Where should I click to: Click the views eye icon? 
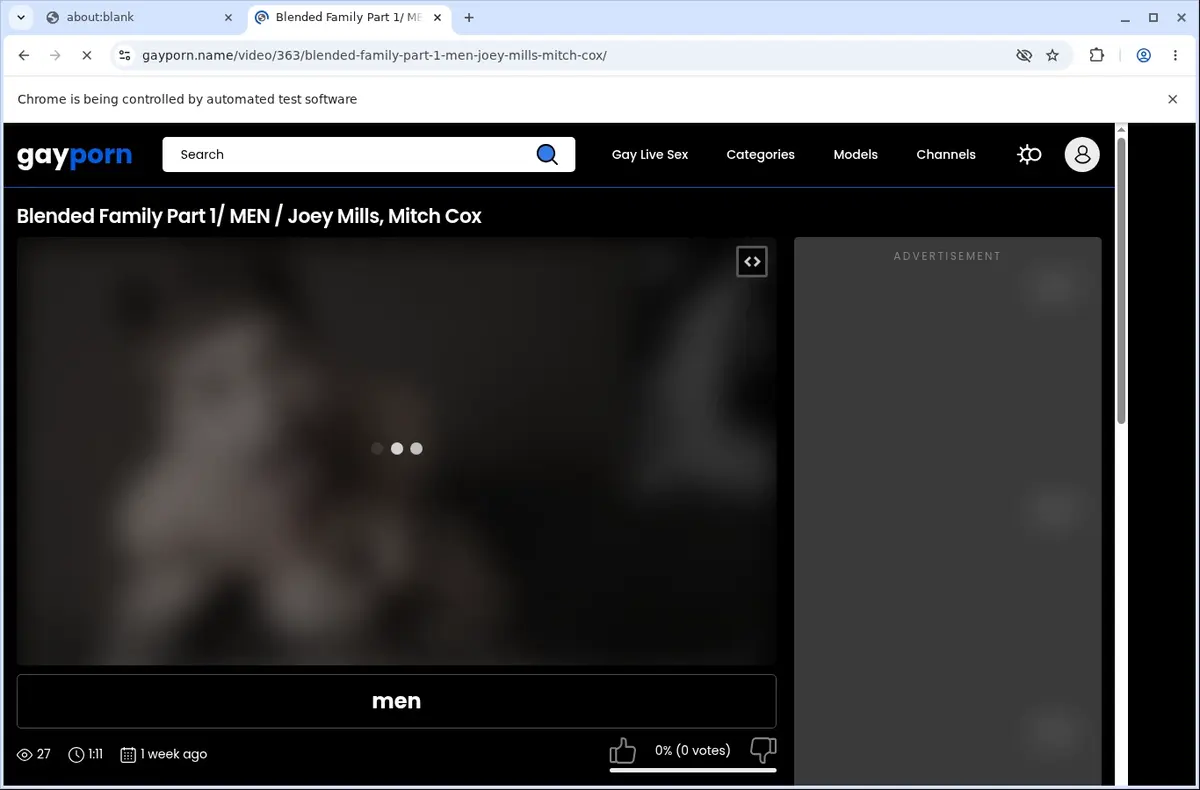coord(25,754)
